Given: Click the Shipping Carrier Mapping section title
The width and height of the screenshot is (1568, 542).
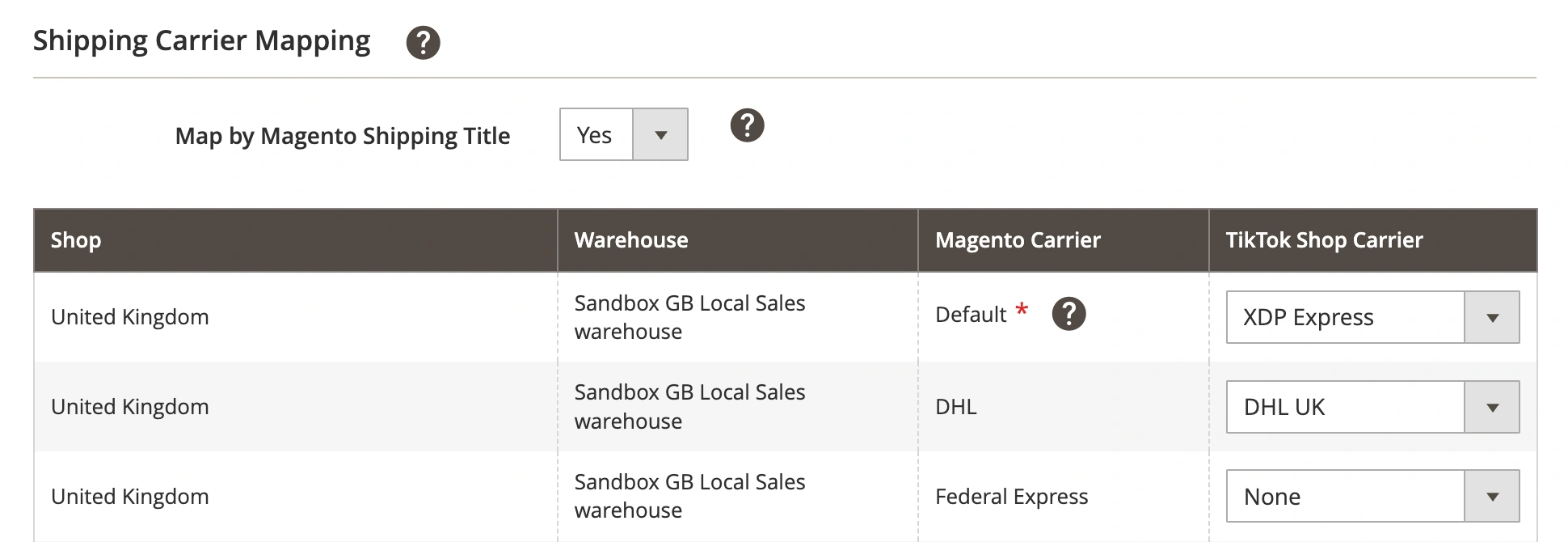Looking at the screenshot, I should [201, 40].
